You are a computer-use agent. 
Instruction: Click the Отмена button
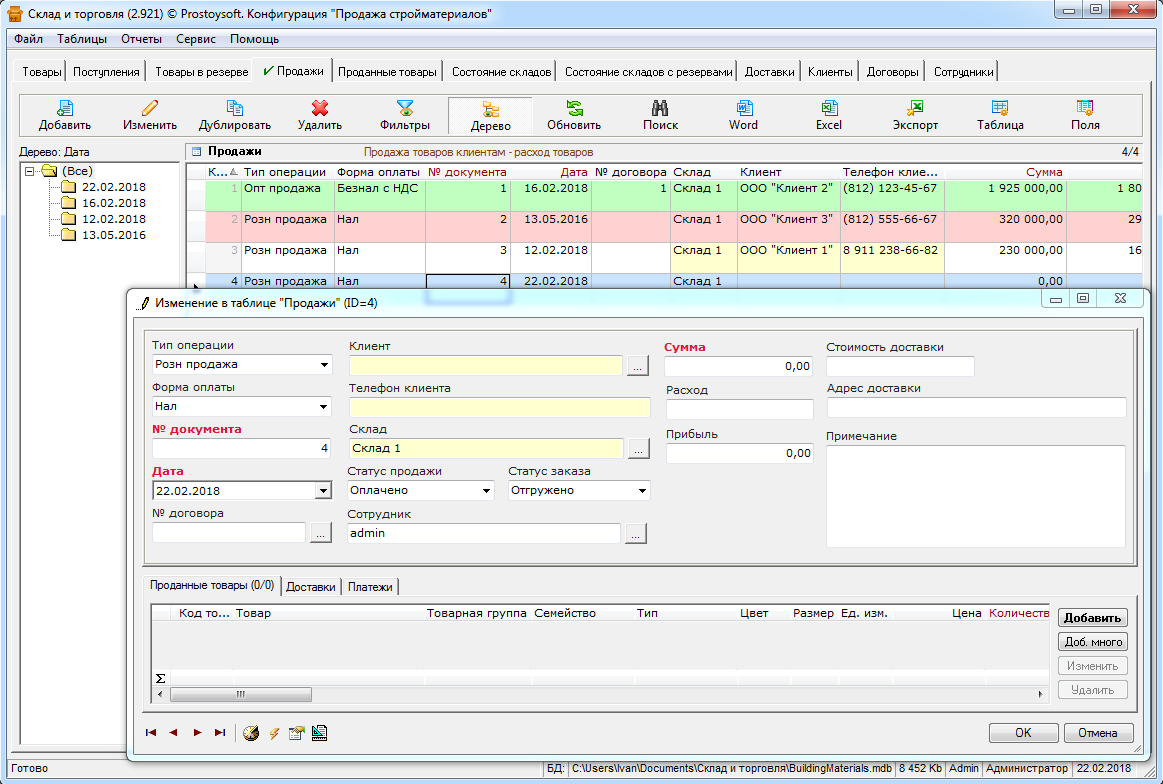(x=1097, y=733)
